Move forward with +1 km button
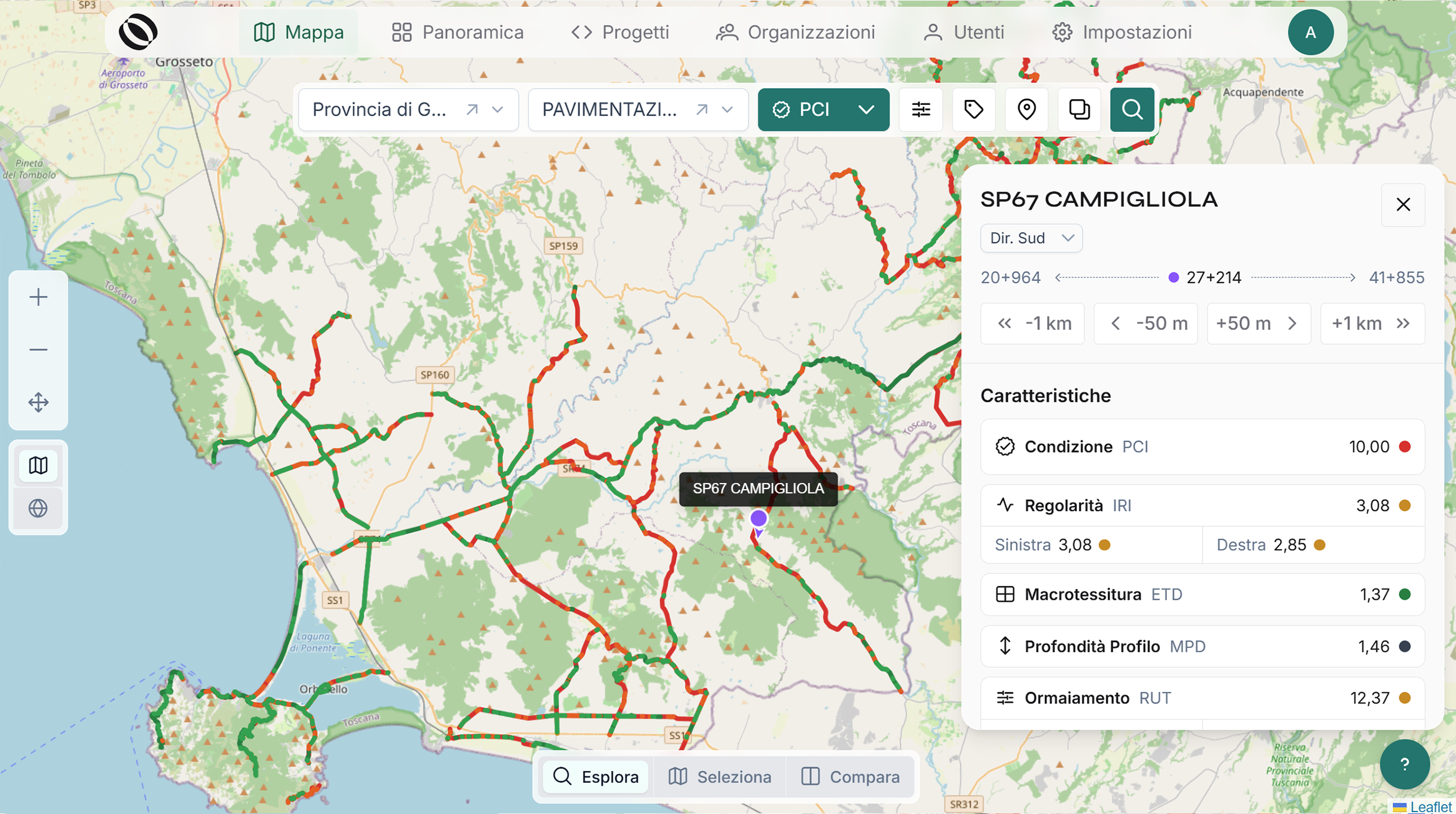This screenshot has width=1456, height=814. (x=1372, y=324)
